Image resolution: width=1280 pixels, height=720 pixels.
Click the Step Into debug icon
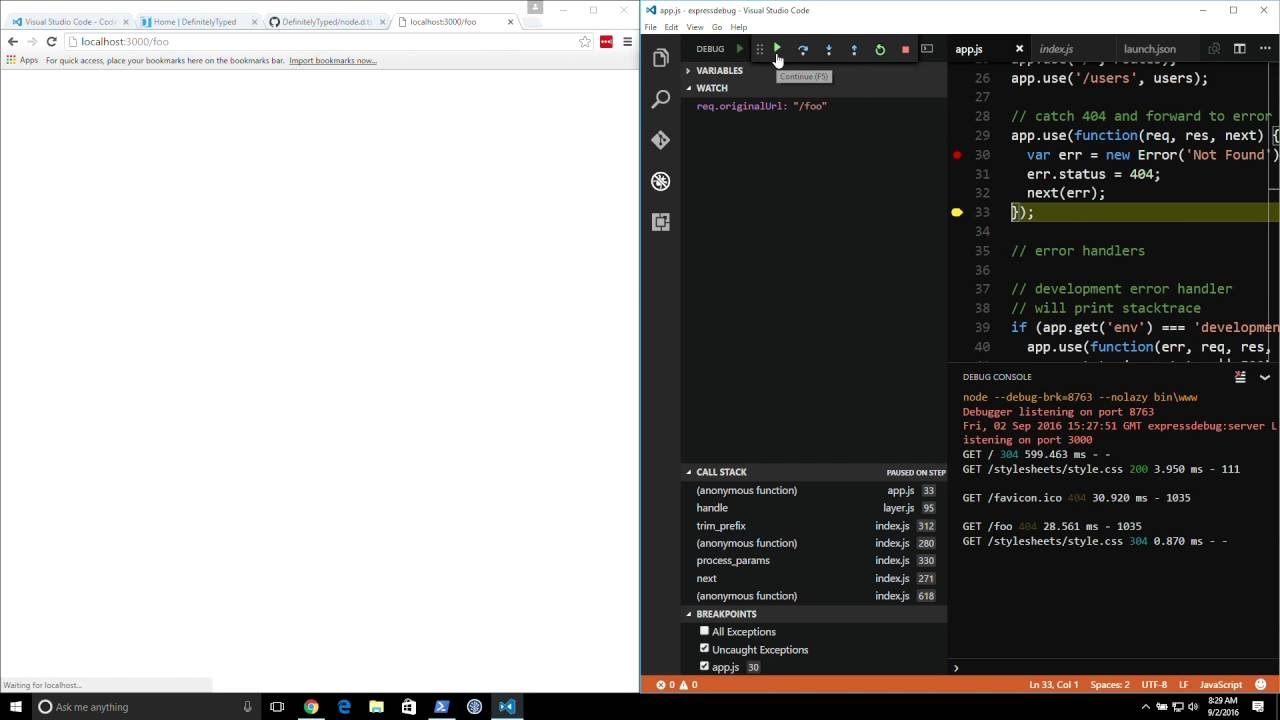[828, 49]
